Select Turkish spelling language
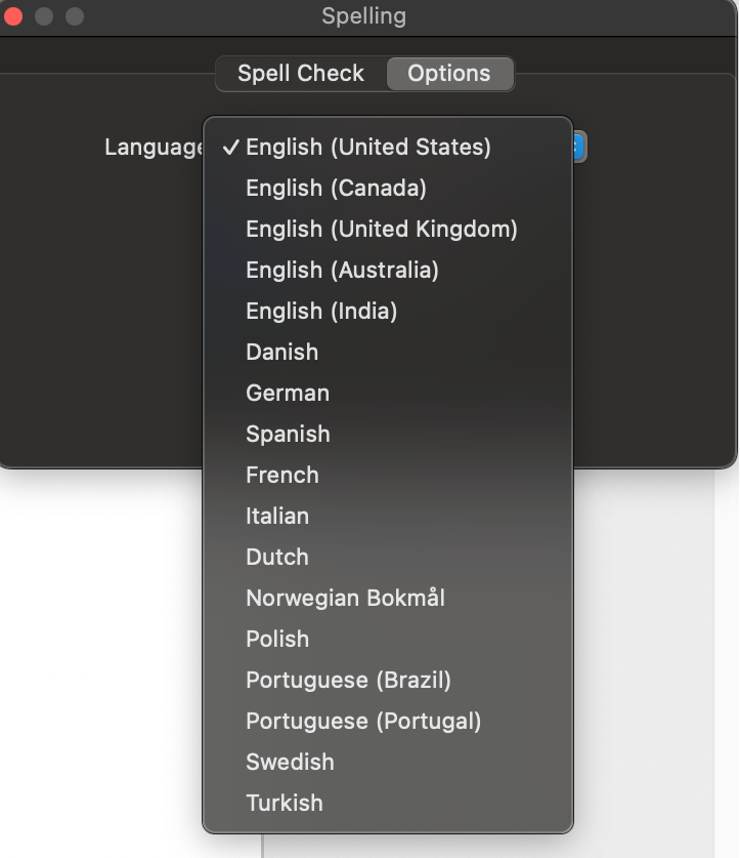The height and width of the screenshot is (858, 740). point(284,803)
